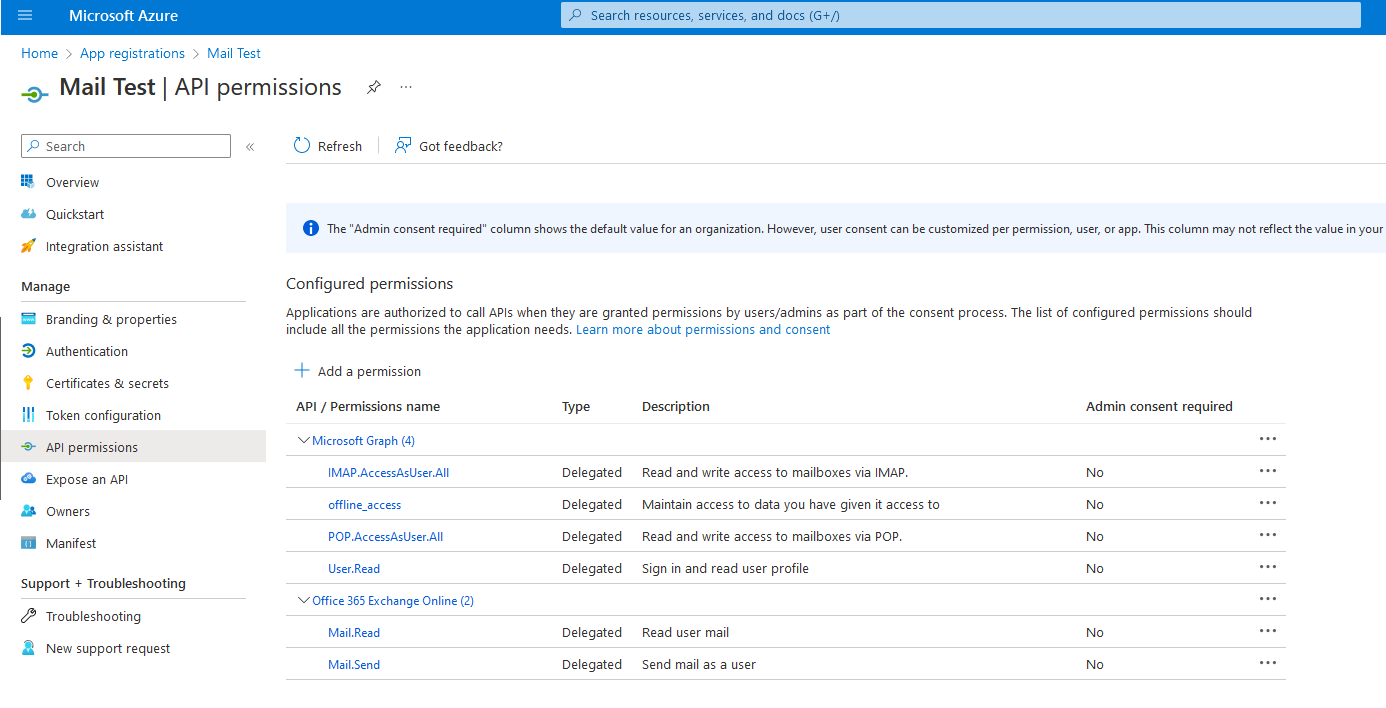Viewport: 1386px width, 708px height.
Task: Open ellipsis menu for Mail.Send row
Action: (1268, 663)
